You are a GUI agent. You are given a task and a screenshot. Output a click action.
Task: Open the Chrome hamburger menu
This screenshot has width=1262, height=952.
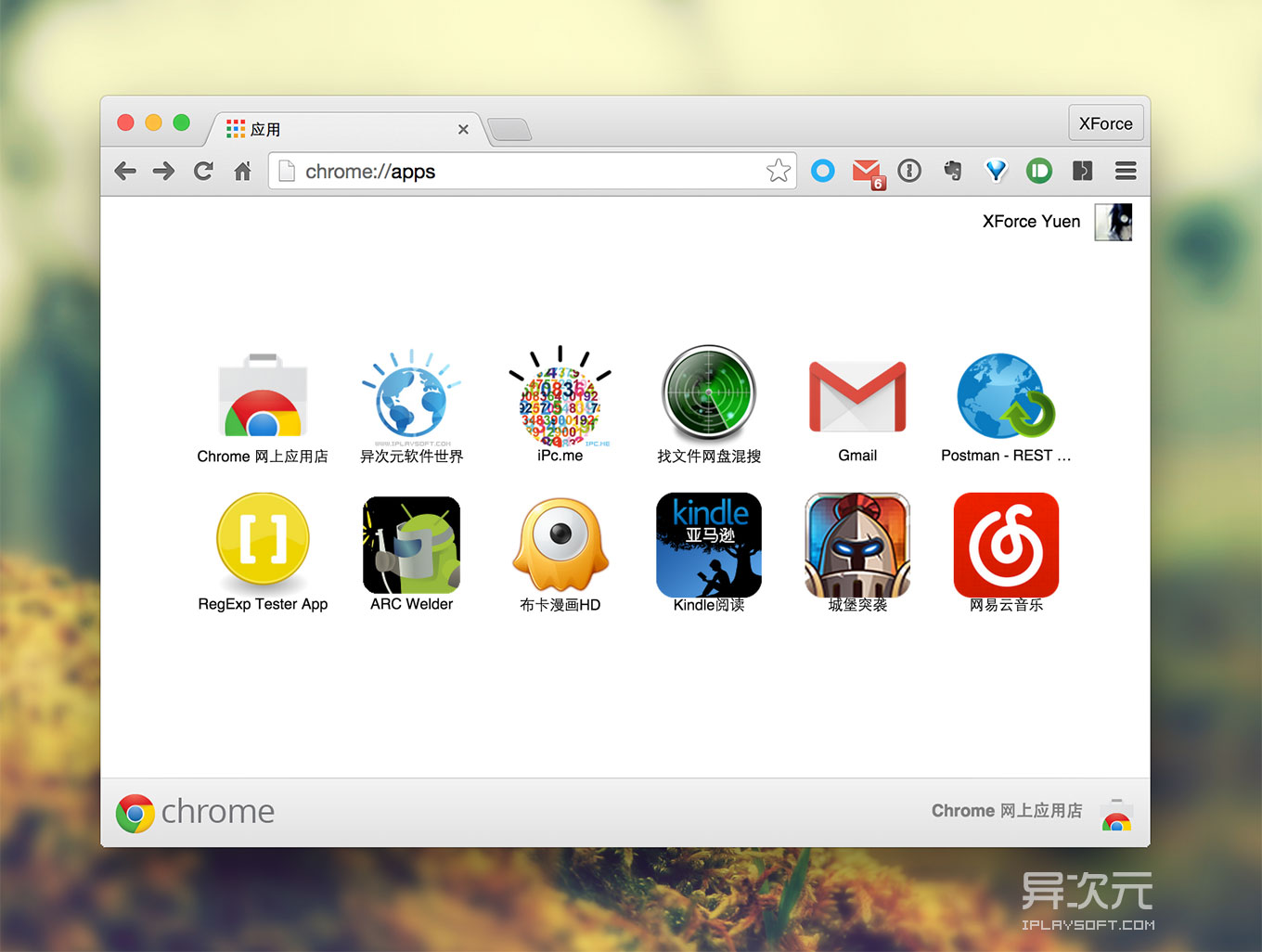pyautogui.click(x=1126, y=171)
